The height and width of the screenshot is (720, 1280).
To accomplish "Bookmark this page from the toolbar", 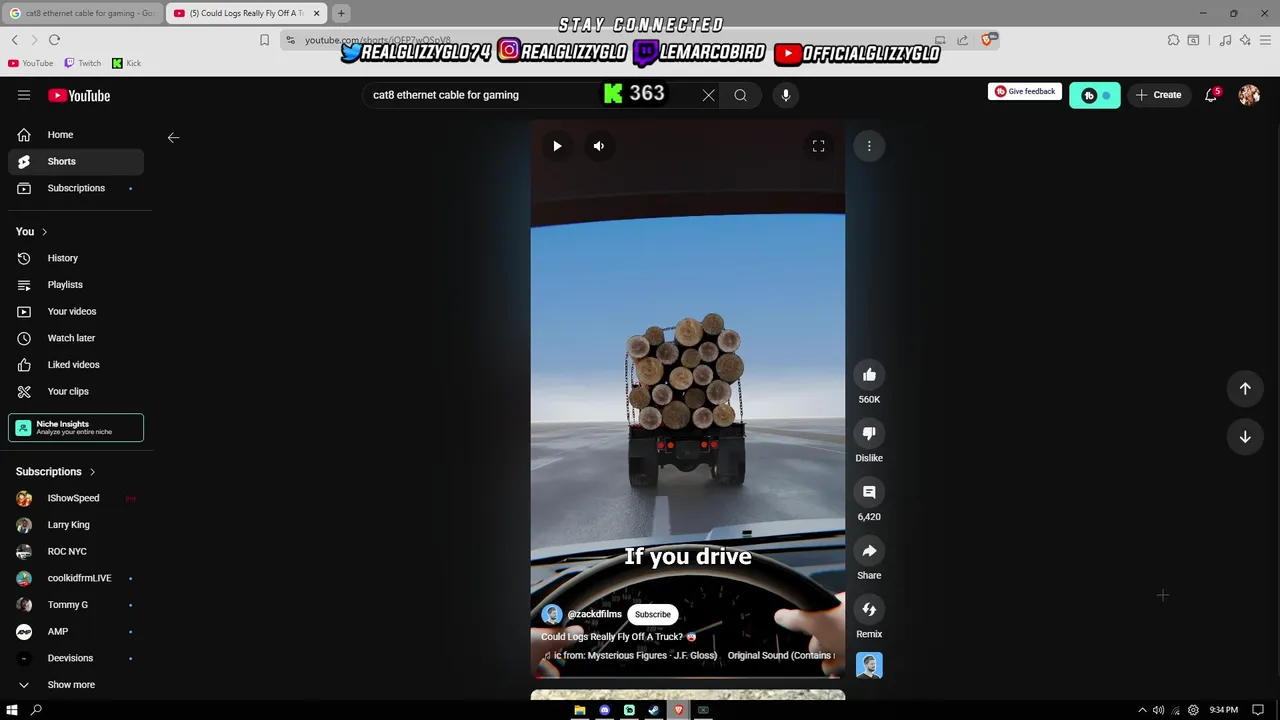I will (264, 40).
